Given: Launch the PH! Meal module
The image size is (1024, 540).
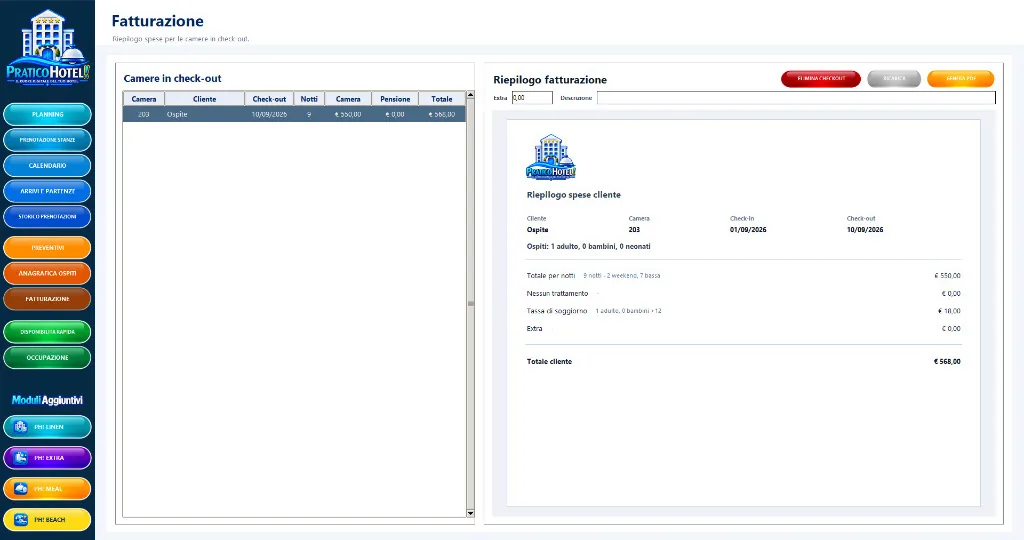Looking at the screenshot, I should [x=47, y=488].
